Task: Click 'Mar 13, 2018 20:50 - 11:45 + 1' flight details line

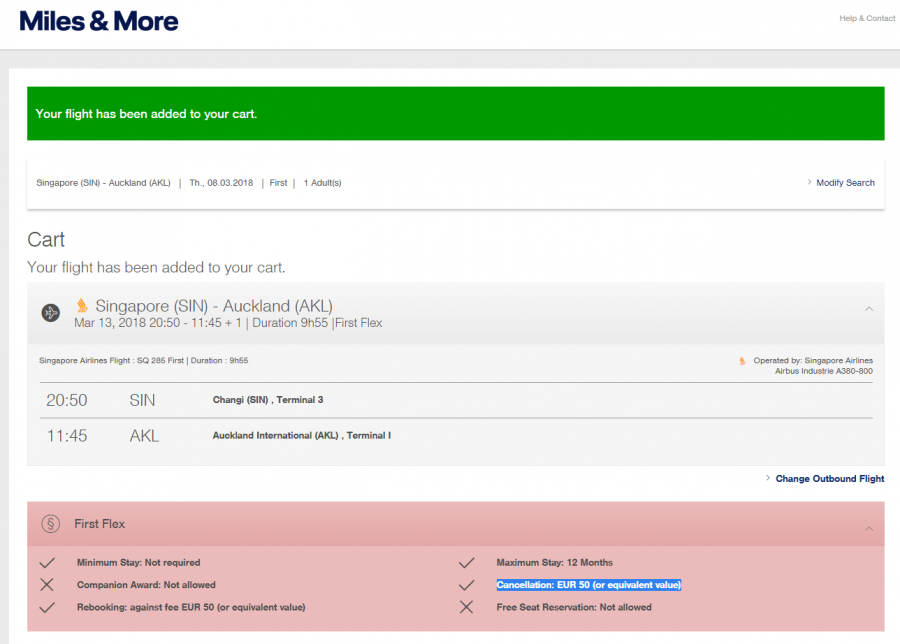Action: (x=158, y=323)
